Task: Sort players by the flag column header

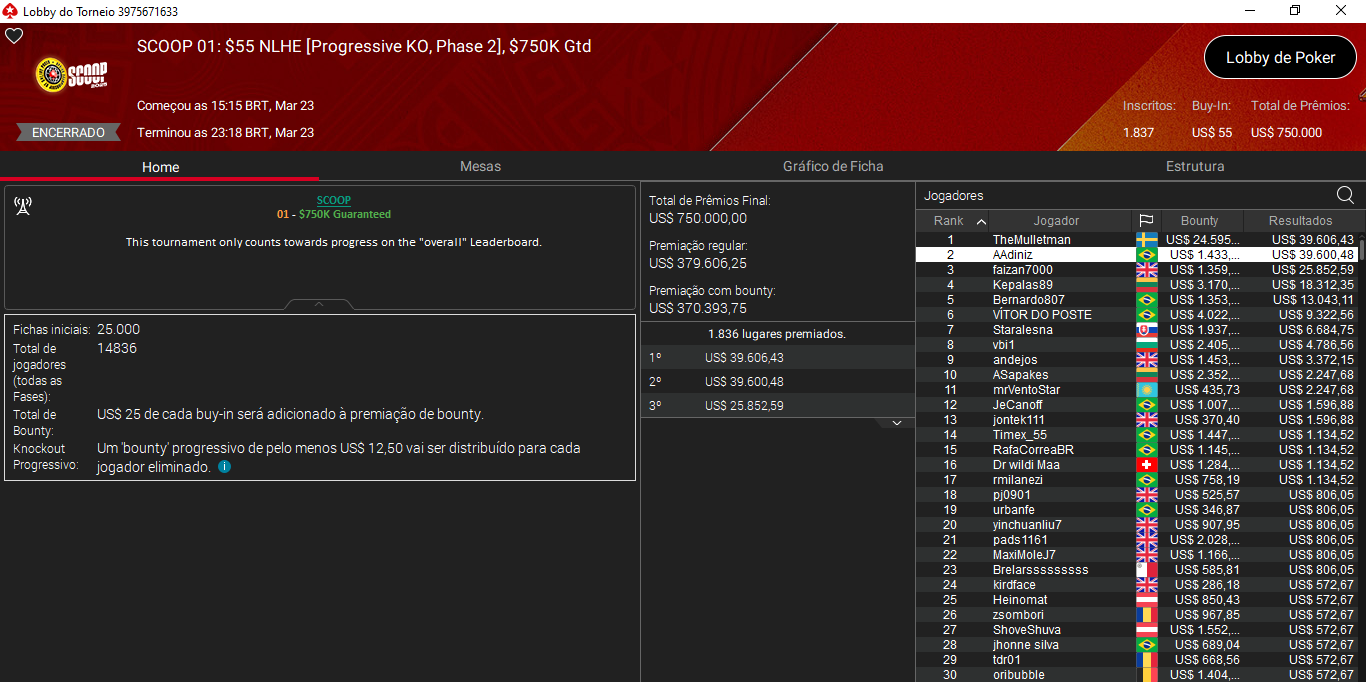Action: point(1146,221)
